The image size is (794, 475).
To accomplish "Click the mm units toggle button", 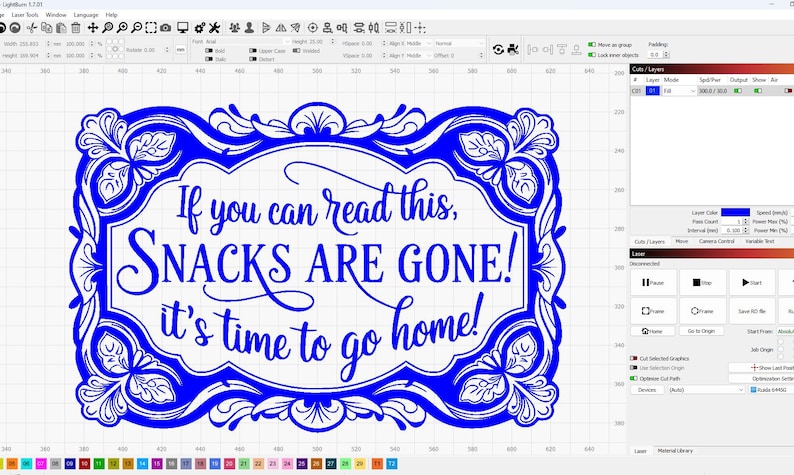I will [x=181, y=50].
